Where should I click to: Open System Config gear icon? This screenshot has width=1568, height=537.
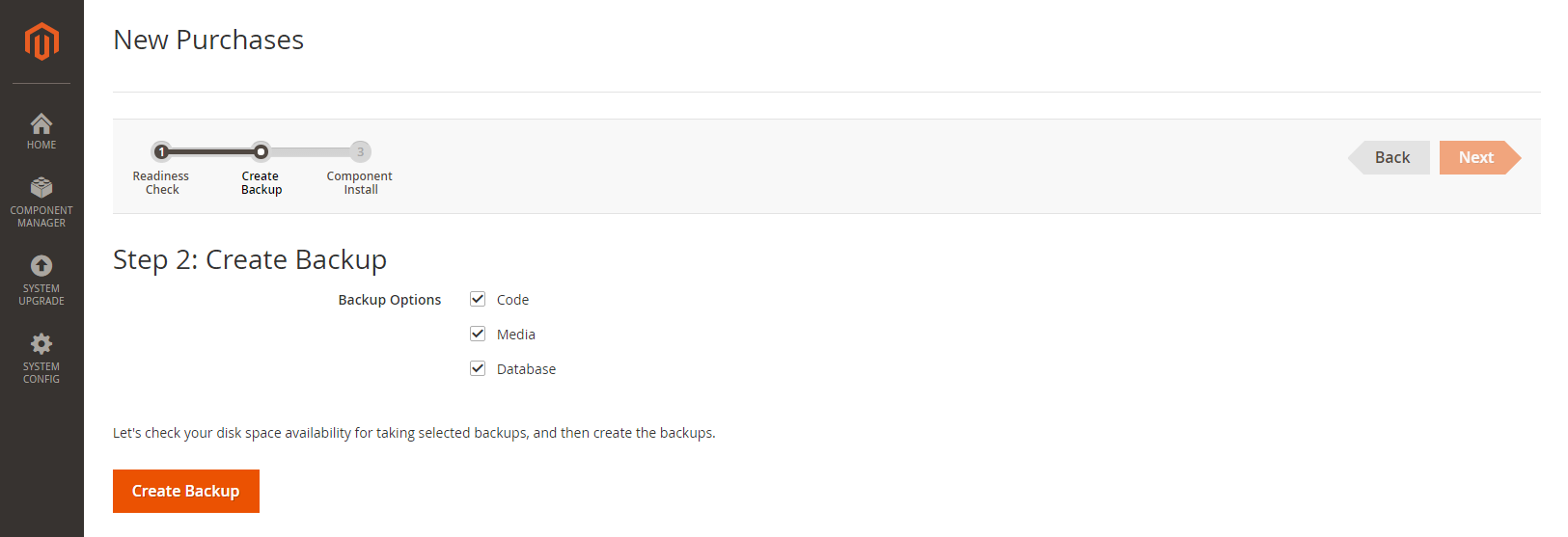41,343
